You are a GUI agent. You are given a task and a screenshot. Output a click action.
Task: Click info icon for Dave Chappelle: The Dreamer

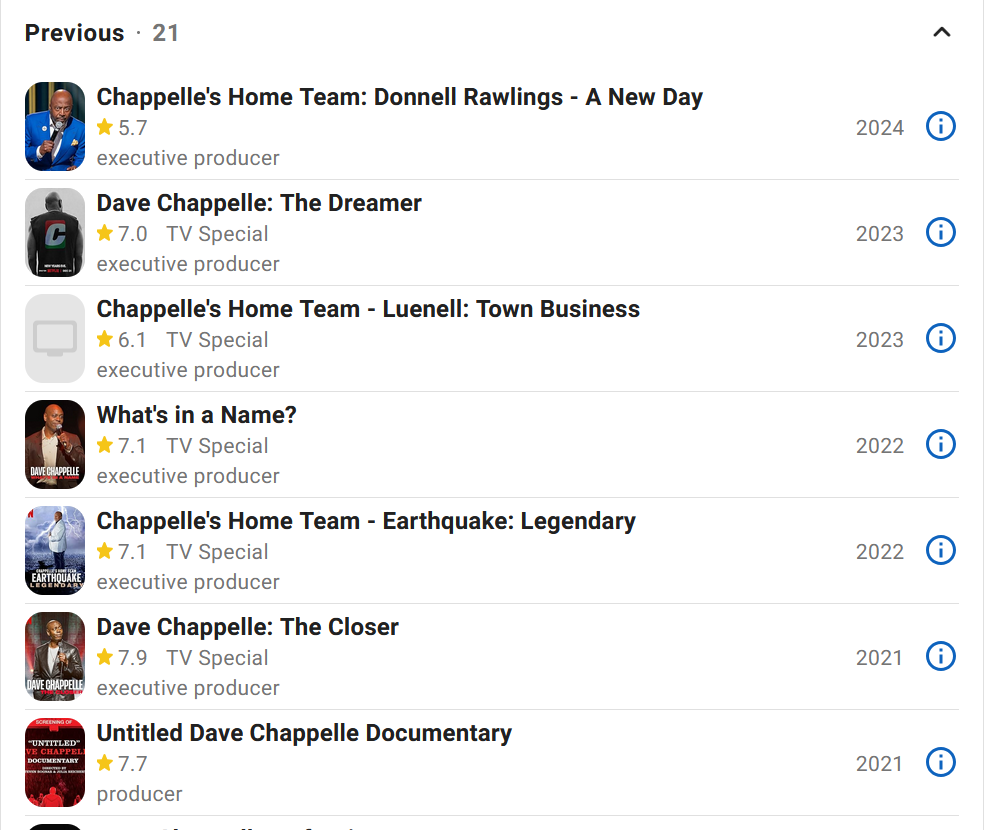pos(940,233)
